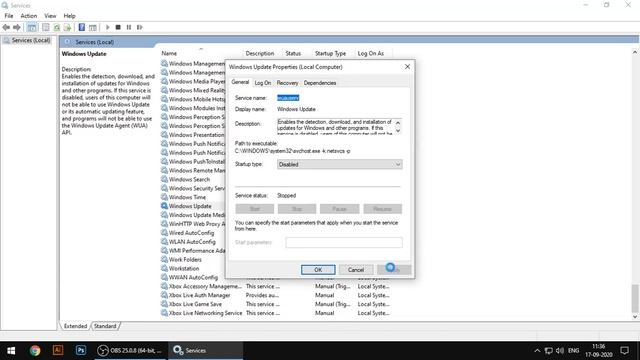Viewport: 640px width, 360px height.
Task: Click the ENG language indicator
Action: [x=573, y=351]
